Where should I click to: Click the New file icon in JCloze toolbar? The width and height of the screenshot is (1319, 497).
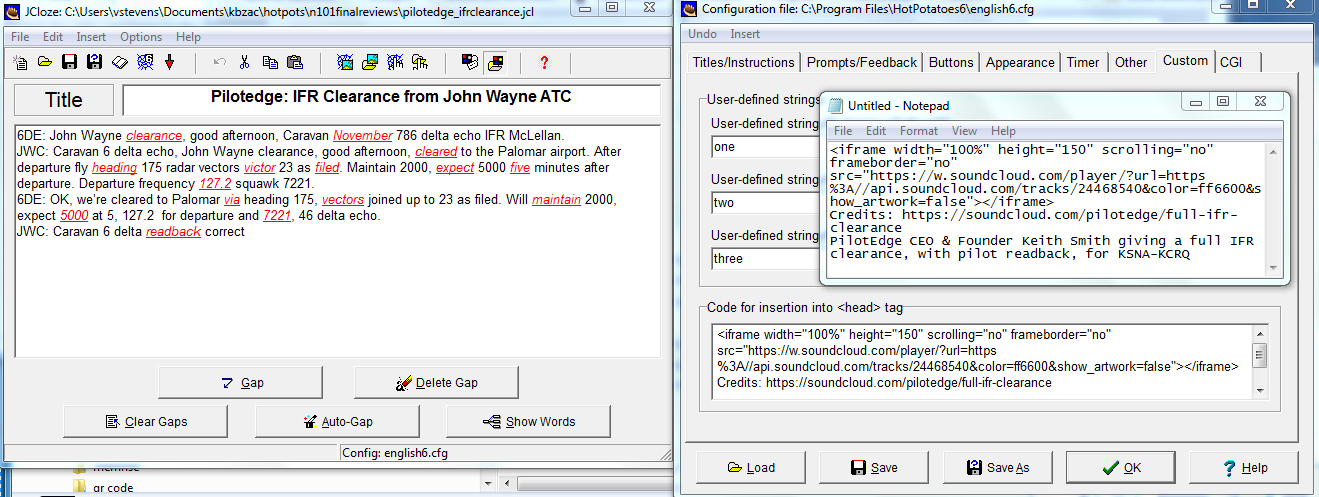20,63
